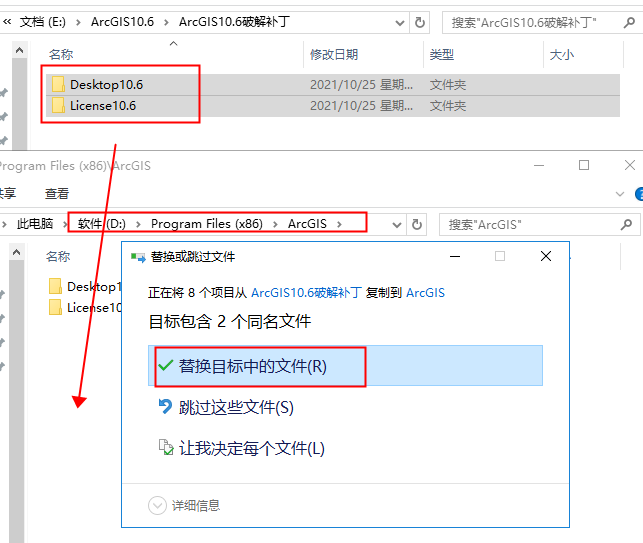643x543 pixels.
Task: Expand chevron after 文档 (E:) breadcrumb
Action: (78, 22)
